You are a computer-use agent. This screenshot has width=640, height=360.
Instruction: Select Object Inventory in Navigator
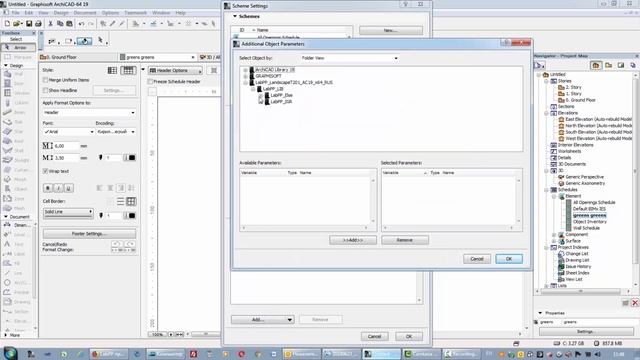(589, 222)
